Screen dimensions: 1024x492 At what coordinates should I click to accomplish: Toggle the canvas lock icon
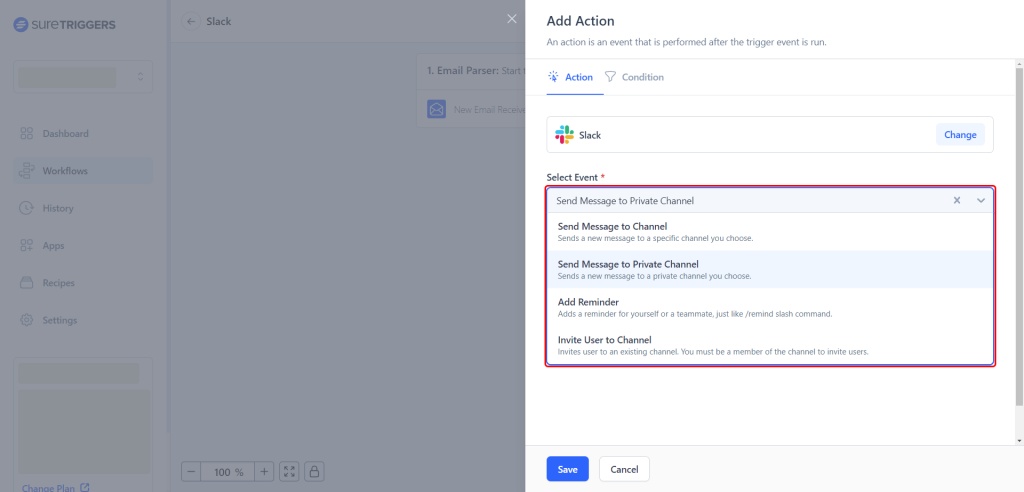coord(314,472)
